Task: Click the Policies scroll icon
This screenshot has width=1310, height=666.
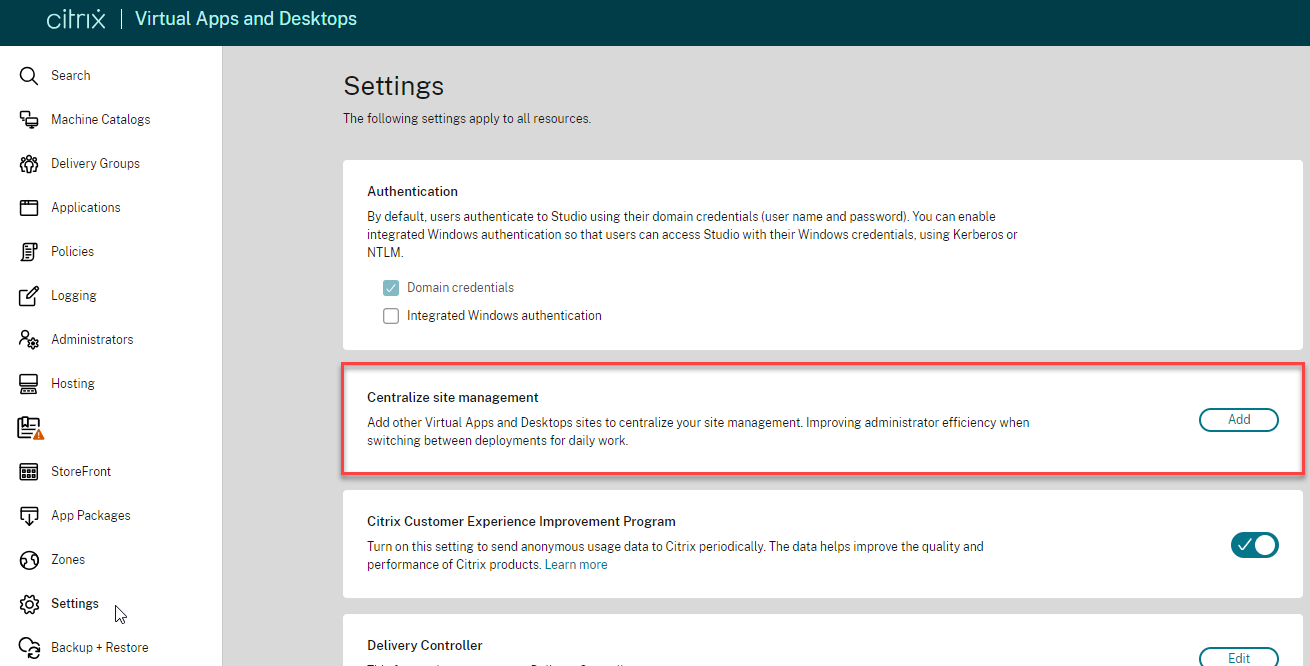Action: pos(29,252)
